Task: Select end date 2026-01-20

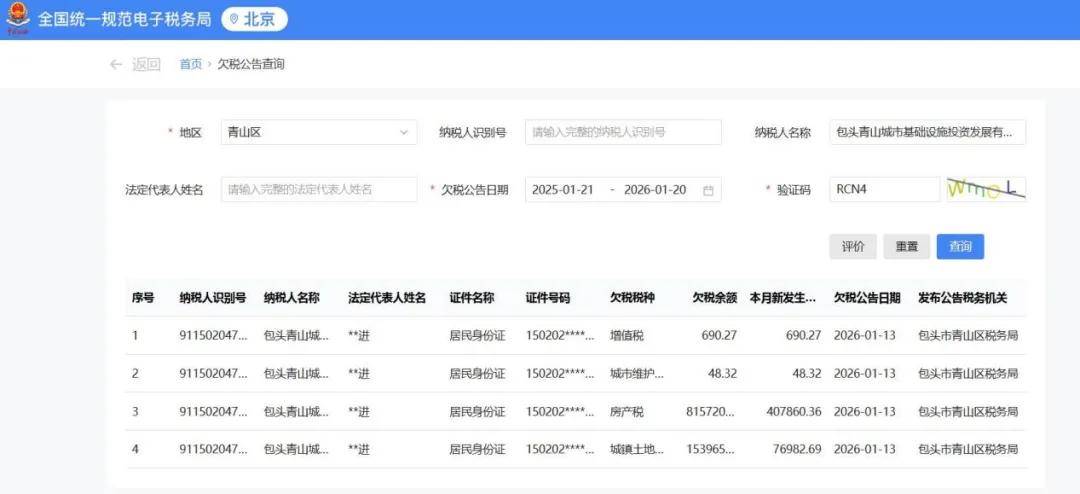Action: coord(655,190)
